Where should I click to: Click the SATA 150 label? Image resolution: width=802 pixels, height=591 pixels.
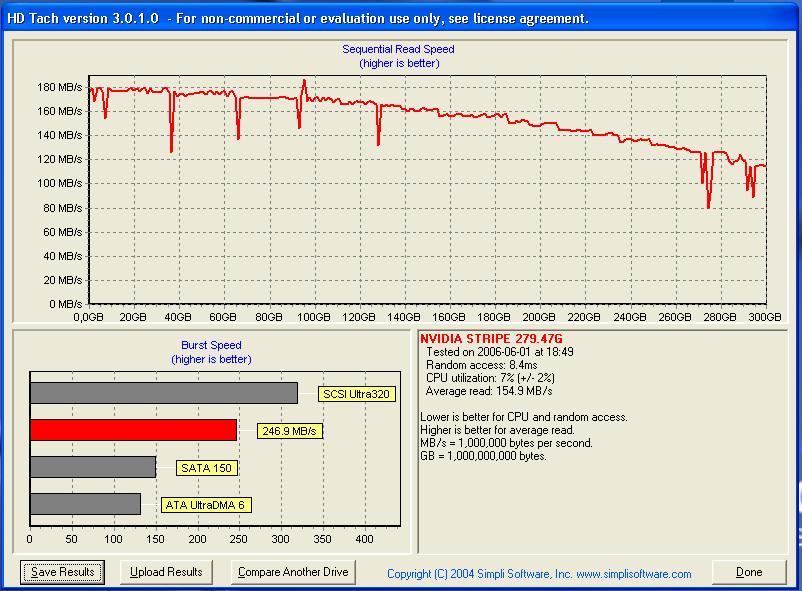coord(207,468)
